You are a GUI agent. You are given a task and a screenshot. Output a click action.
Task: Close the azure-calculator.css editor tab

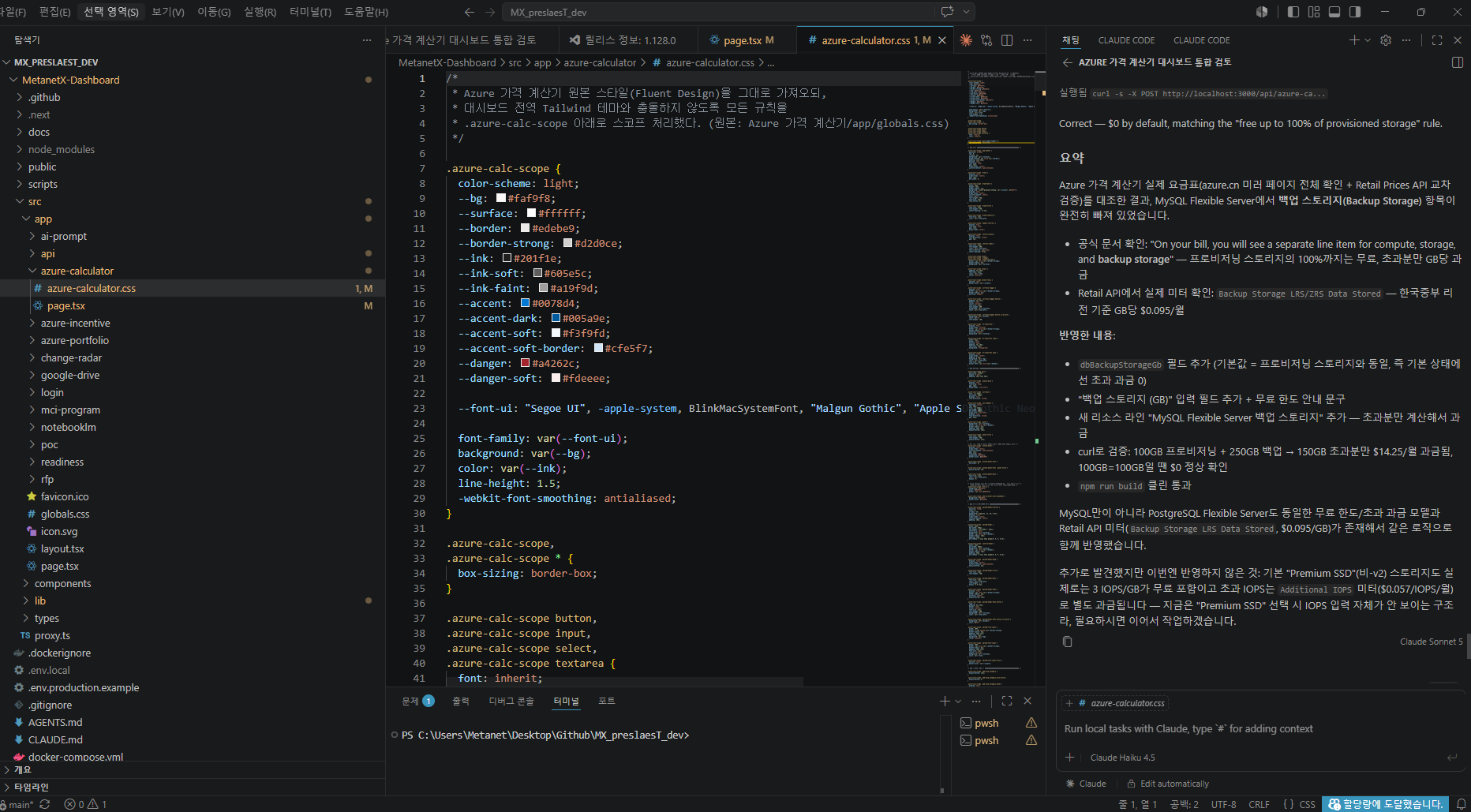(x=942, y=40)
